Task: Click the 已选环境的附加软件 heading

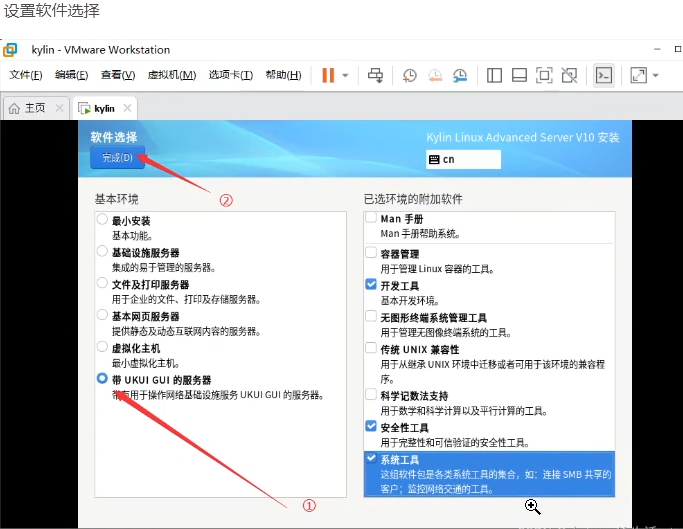Action: coord(413,199)
